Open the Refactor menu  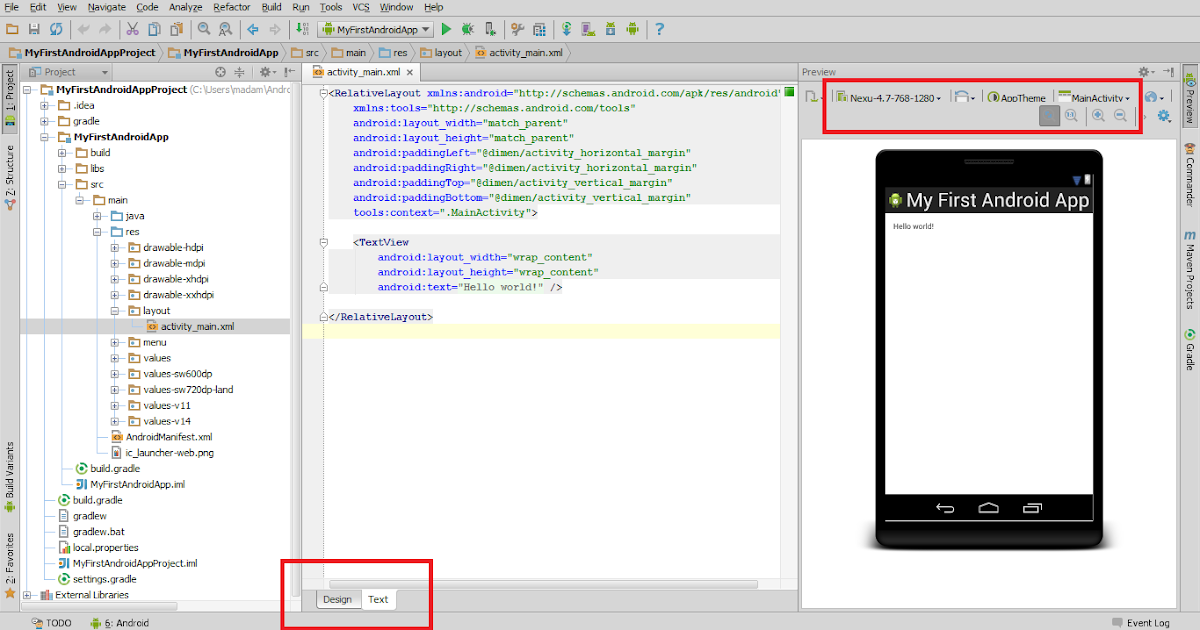point(232,6)
